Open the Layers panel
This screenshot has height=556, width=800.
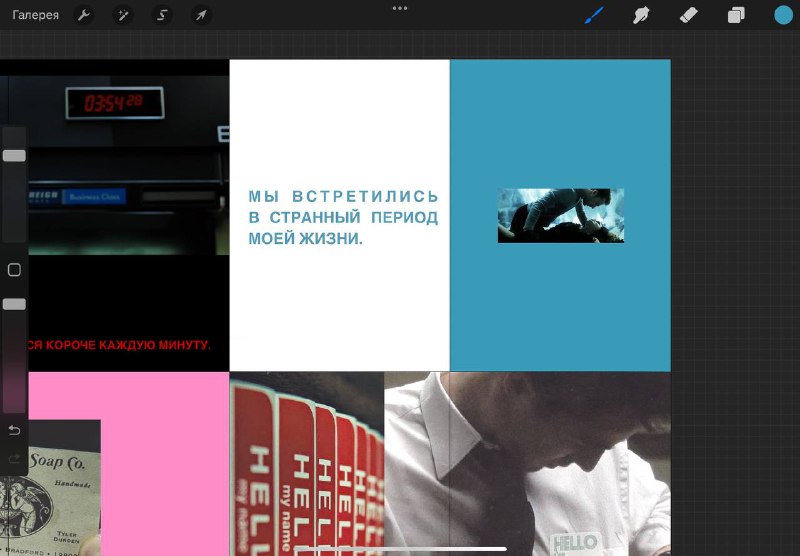pos(736,15)
